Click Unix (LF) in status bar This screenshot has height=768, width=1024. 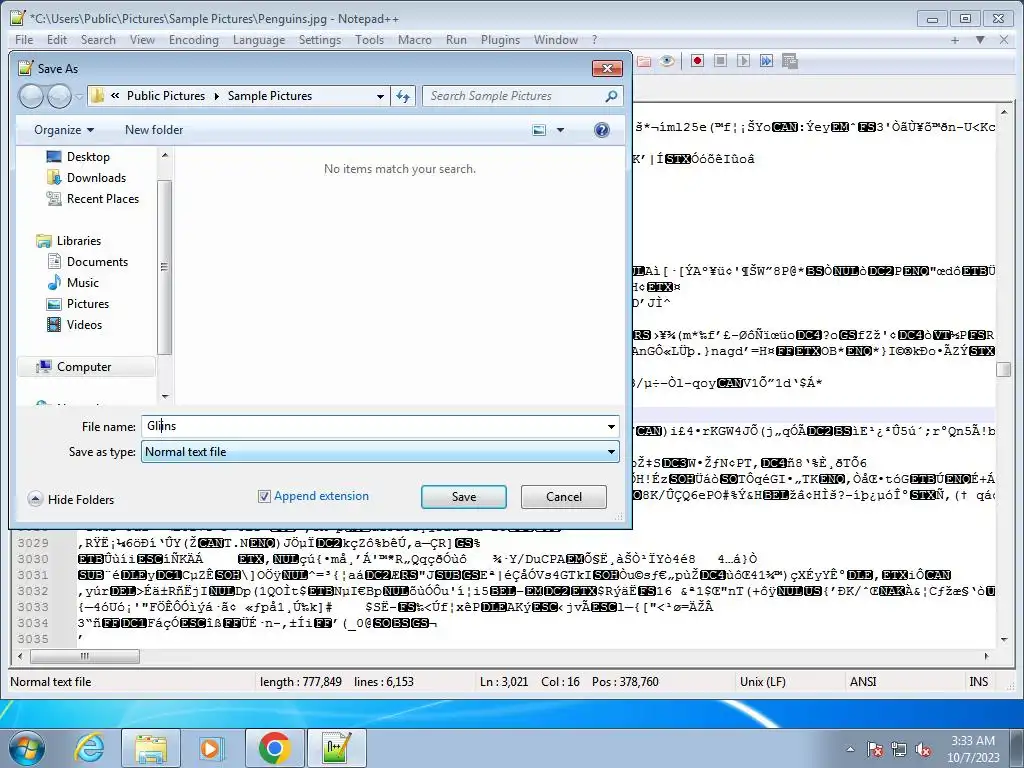[x=762, y=682]
